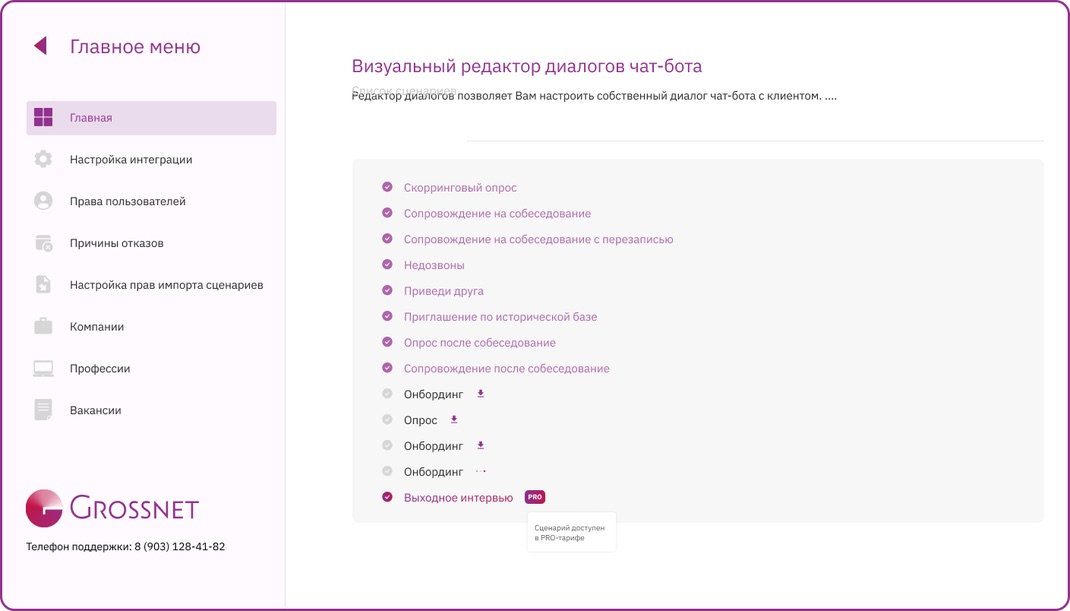Open Сопровождение на собеседование с перезаписью scenario

[538, 240]
